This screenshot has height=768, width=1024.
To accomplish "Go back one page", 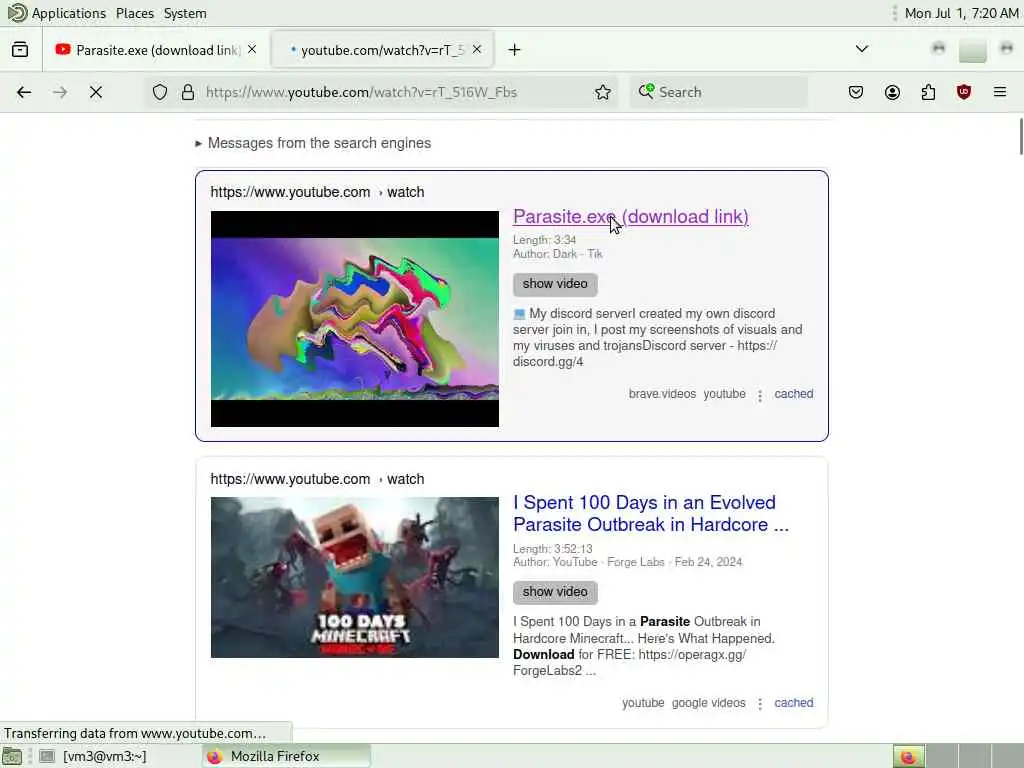I will [24, 92].
